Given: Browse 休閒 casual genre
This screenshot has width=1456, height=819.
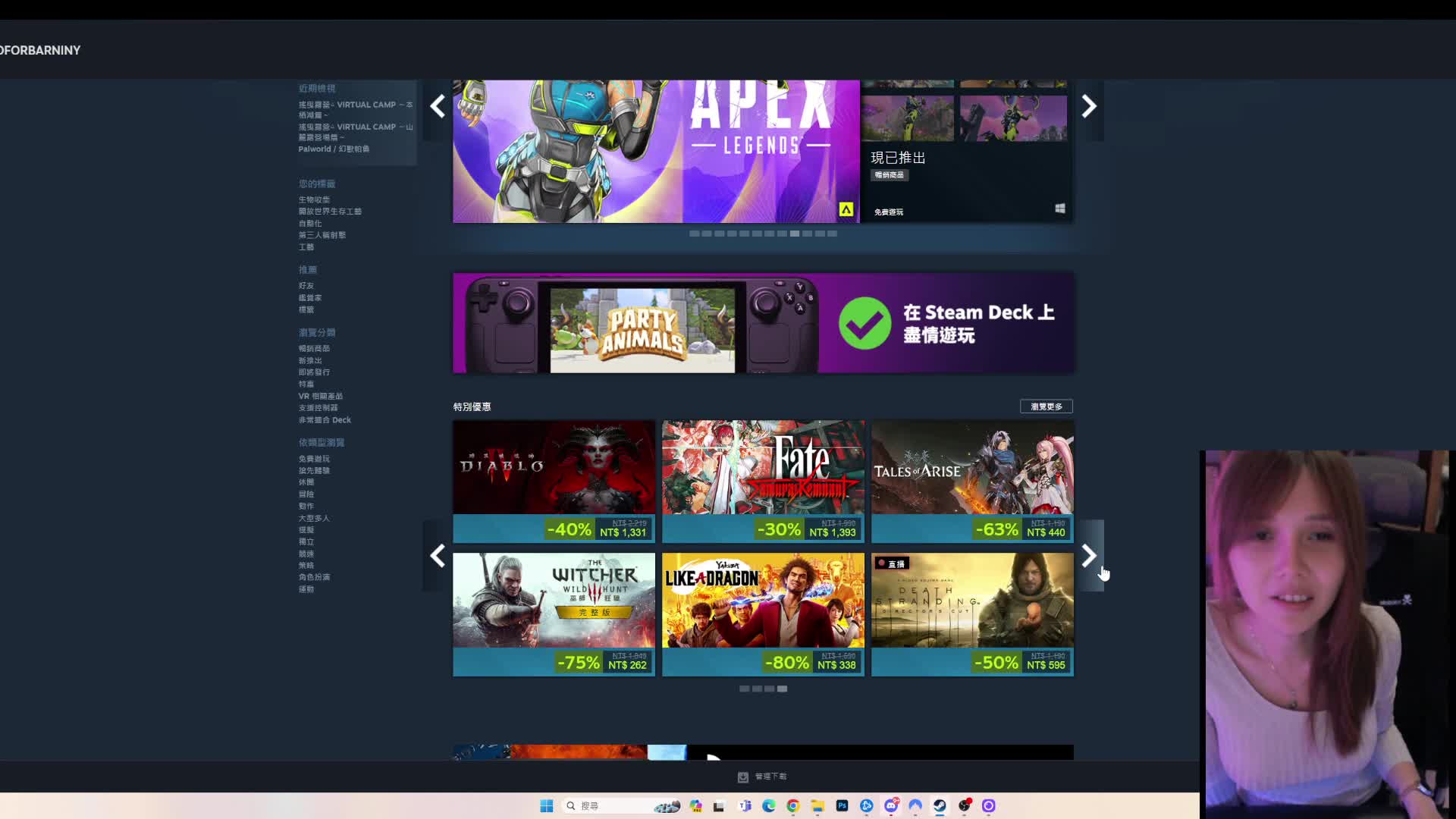Looking at the screenshot, I should [306, 482].
